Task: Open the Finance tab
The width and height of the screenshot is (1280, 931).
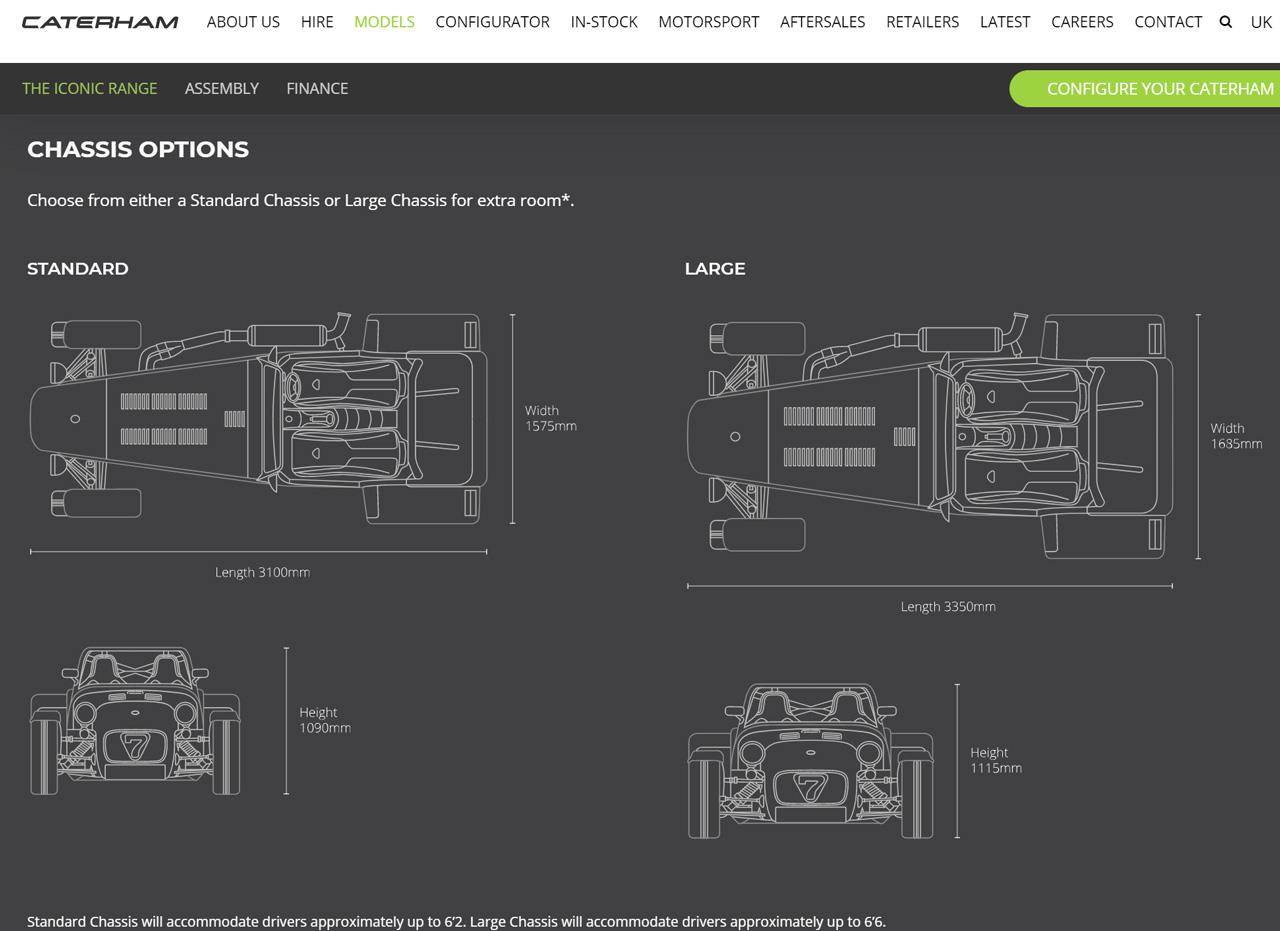Action: (x=317, y=88)
